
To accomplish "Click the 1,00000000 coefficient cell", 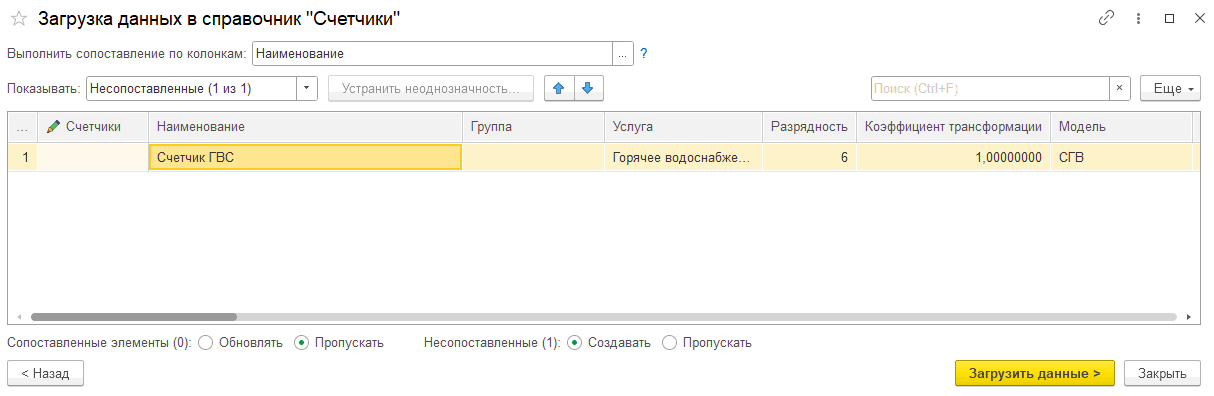I will pos(953,157).
